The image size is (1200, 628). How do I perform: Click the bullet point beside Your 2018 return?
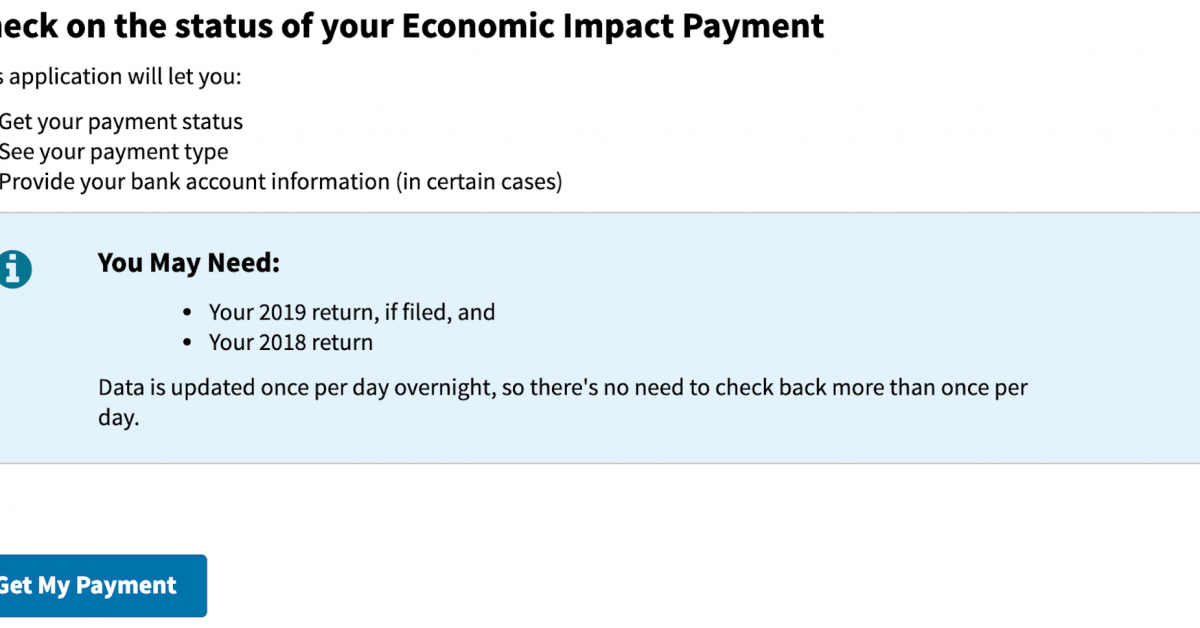coord(186,341)
